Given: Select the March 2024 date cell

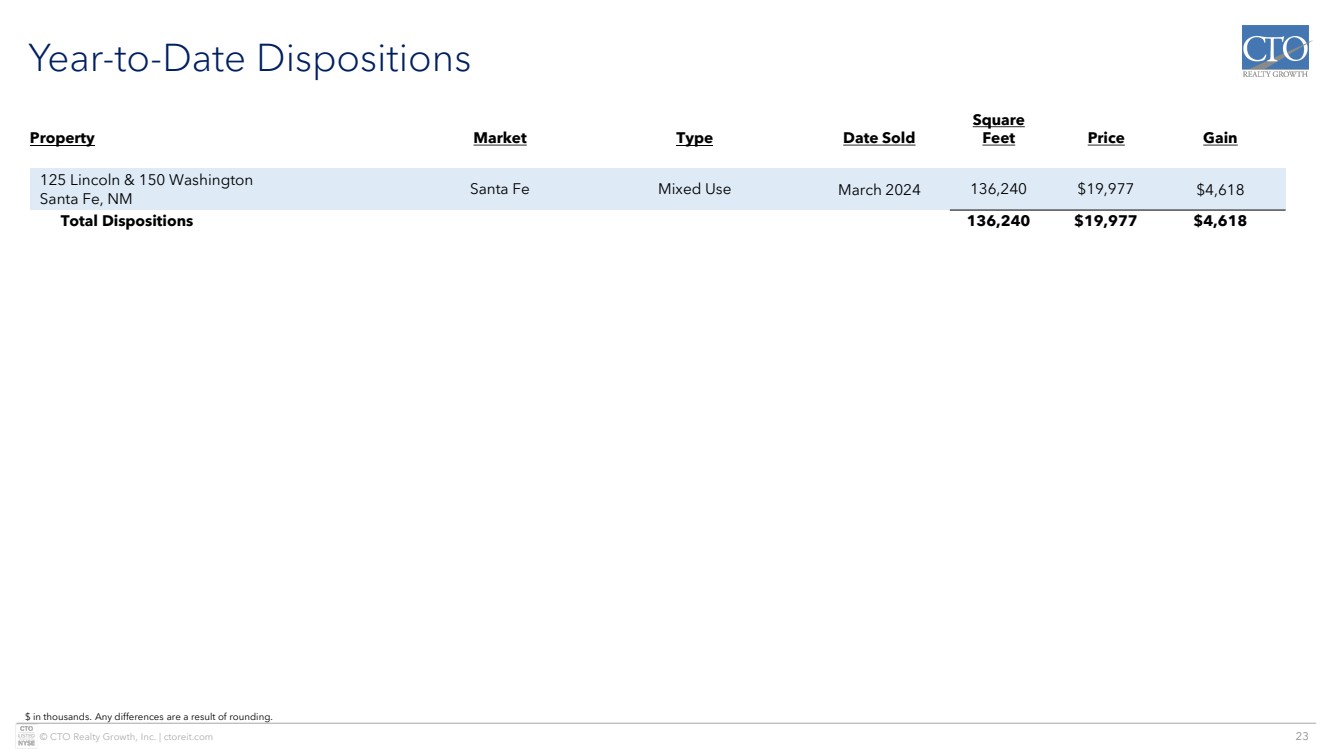Looking at the screenshot, I should point(879,189).
